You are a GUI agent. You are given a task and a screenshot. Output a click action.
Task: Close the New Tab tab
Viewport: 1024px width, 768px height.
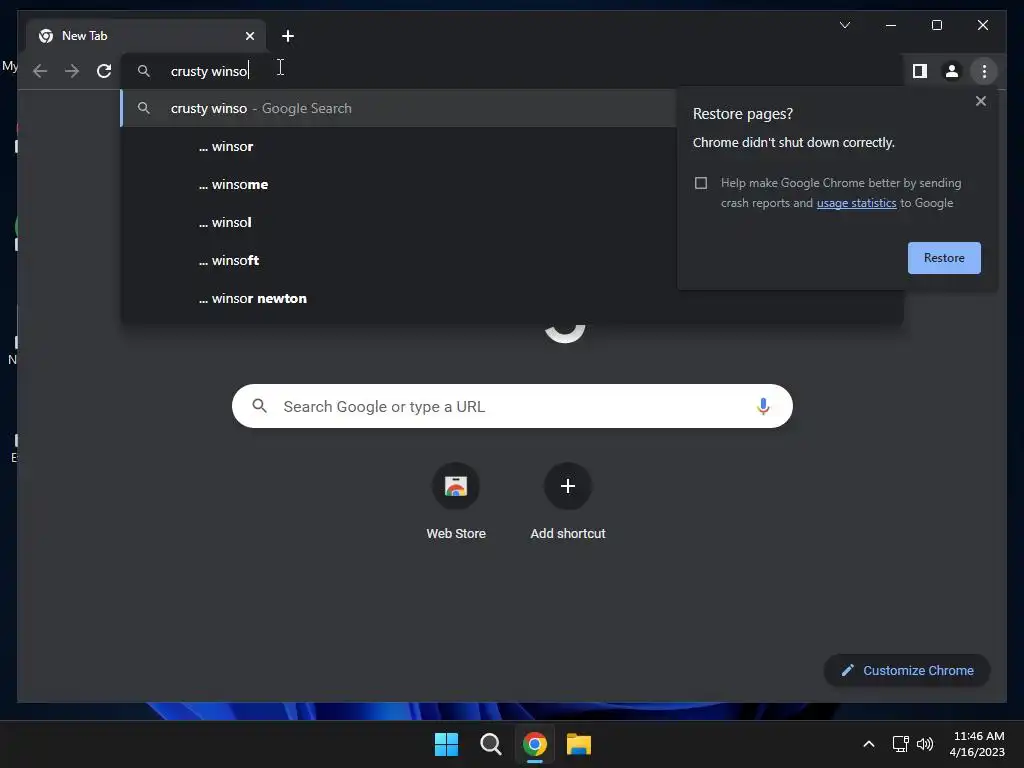click(249, 36)
